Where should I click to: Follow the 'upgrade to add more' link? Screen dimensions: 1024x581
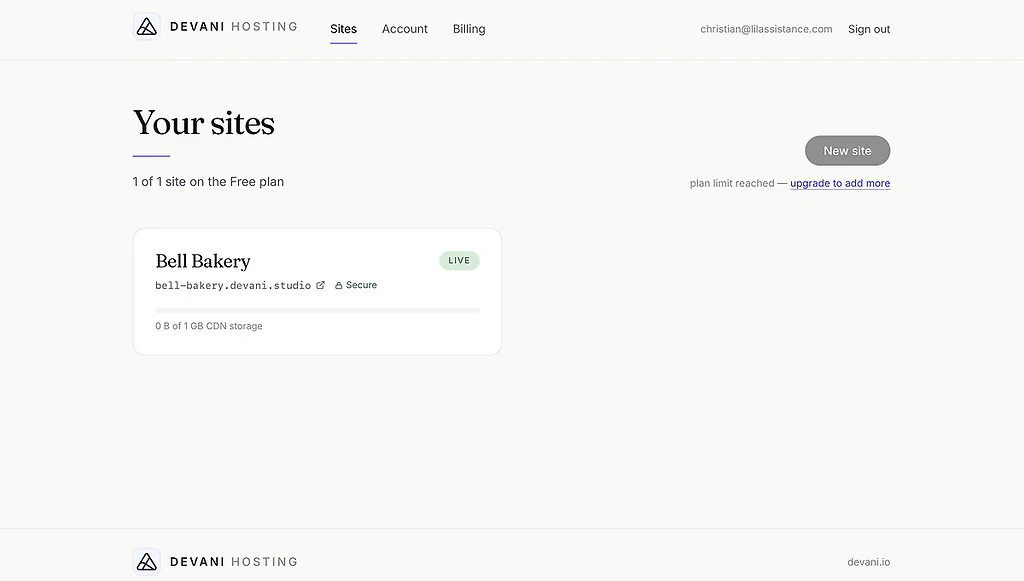pos(840,183)
